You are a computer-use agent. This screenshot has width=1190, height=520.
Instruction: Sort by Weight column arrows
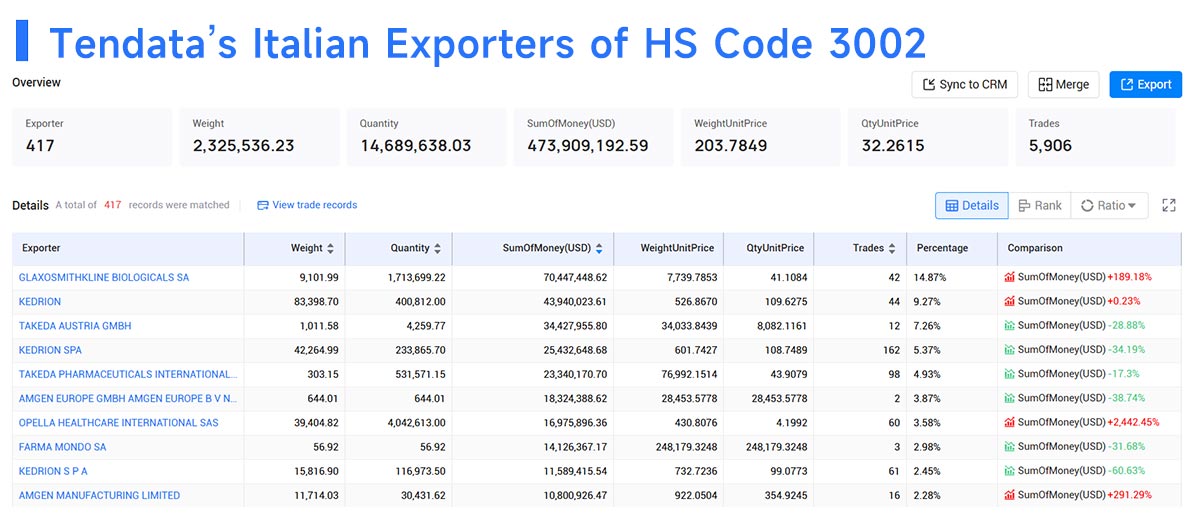point(329,248)
